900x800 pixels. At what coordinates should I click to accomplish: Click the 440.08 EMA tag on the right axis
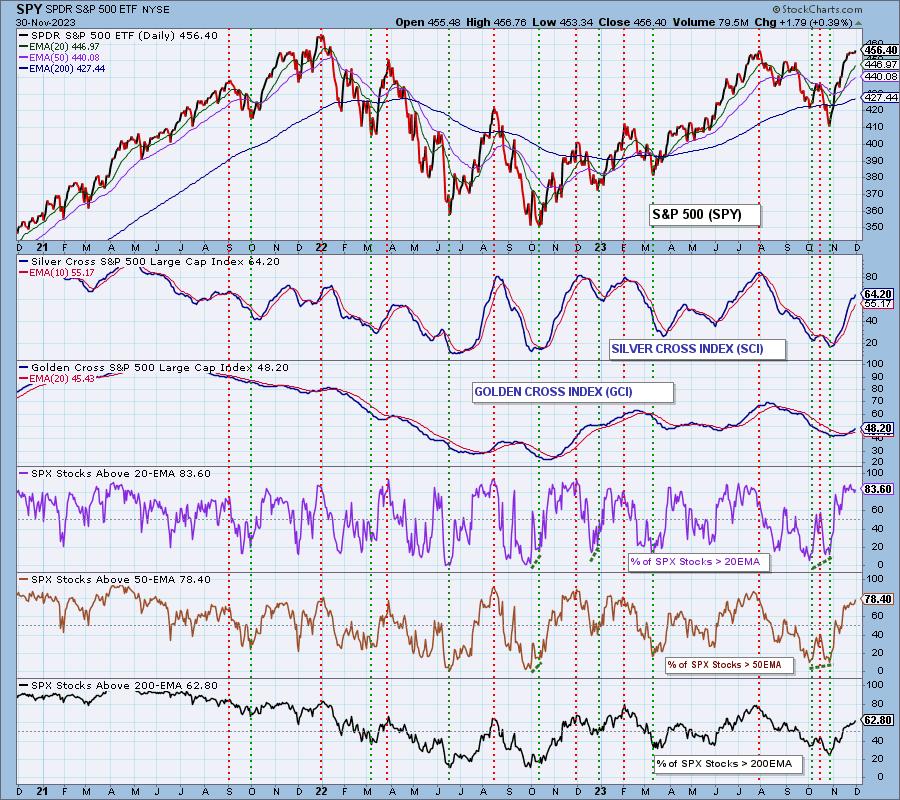(x=881, y=76)
